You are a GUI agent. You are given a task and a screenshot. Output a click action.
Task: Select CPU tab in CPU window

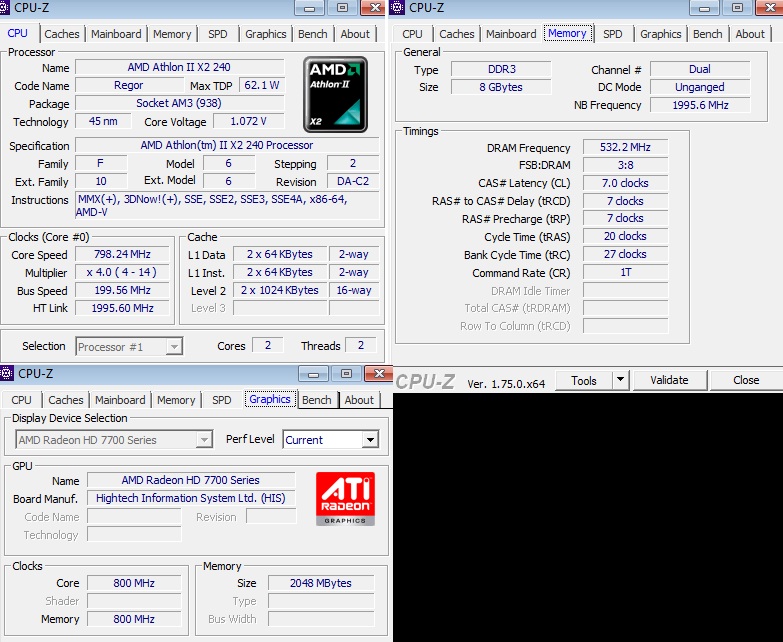[x=17, y=33]
